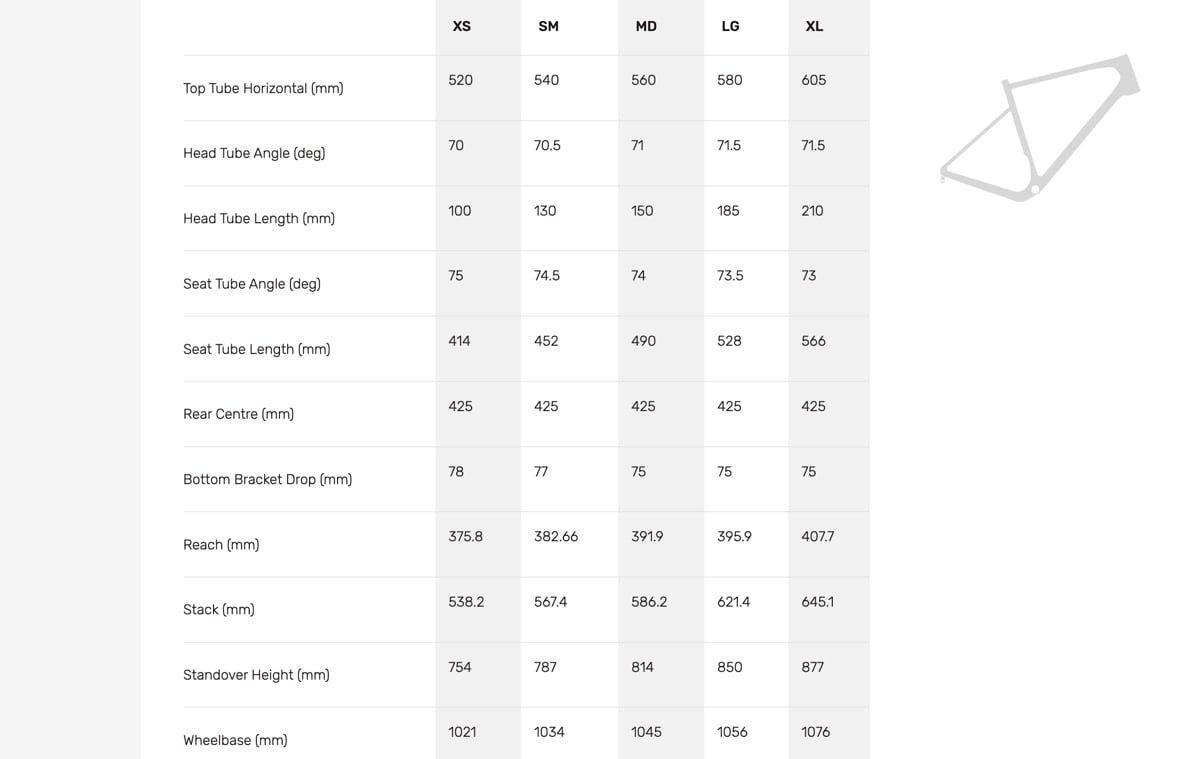Click the Top Tube Horizontal (mm) row label

coord(263,88)
